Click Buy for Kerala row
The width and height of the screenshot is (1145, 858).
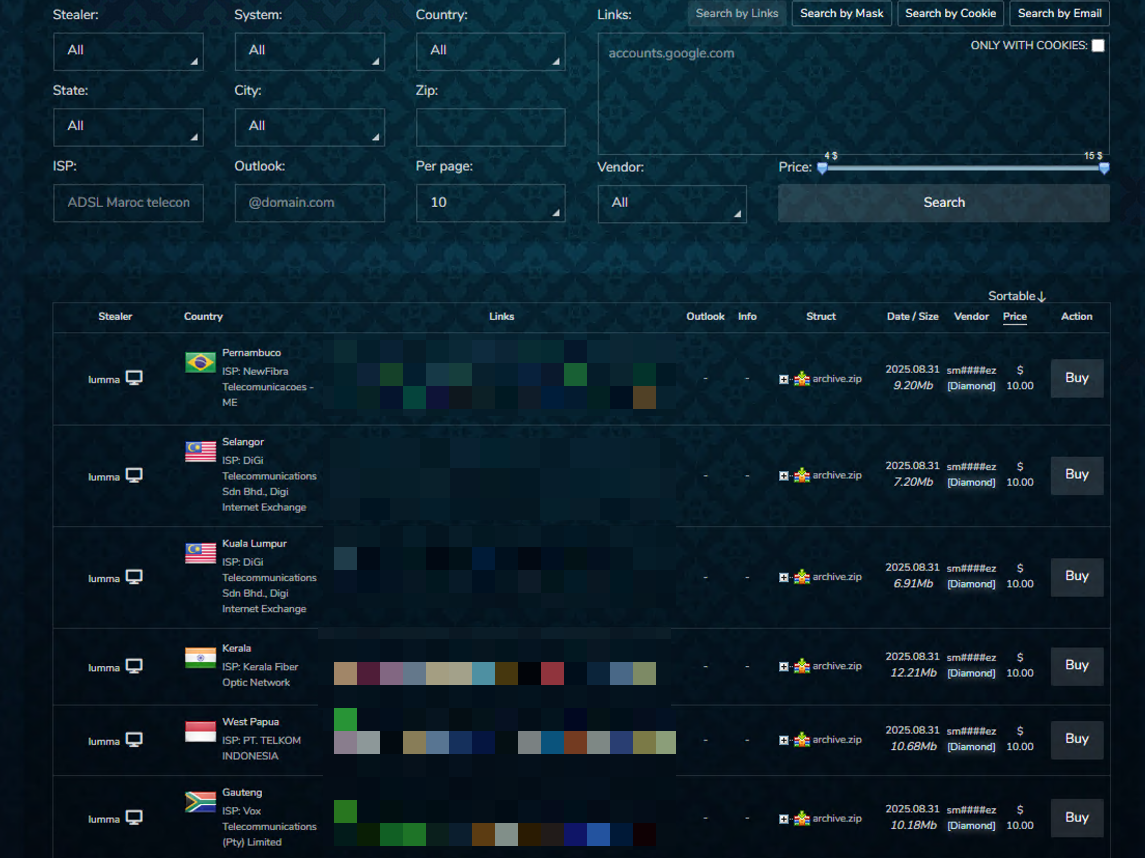[x=1076, y=665]
